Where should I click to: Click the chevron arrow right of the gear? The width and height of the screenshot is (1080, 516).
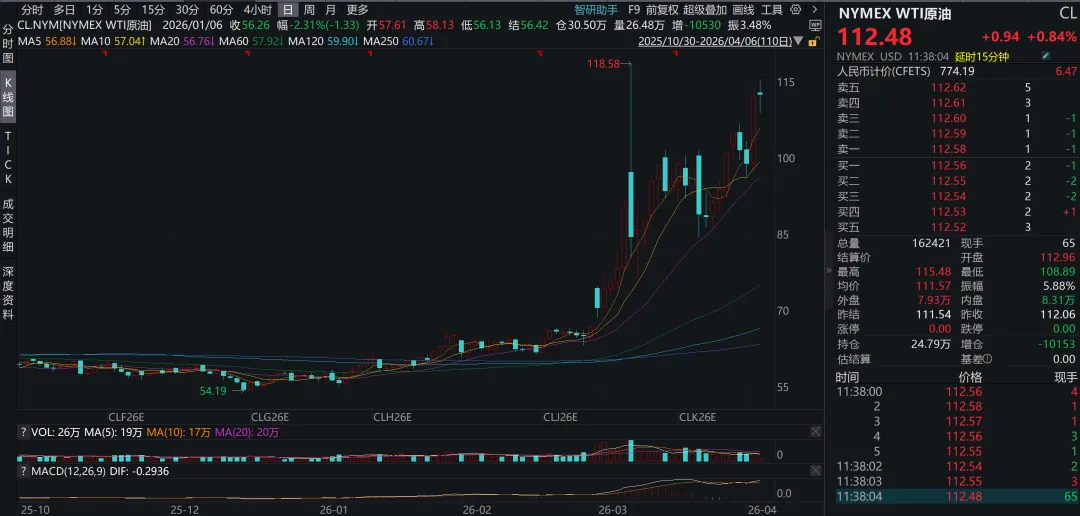pyautogui.click(x=815, y=10)
